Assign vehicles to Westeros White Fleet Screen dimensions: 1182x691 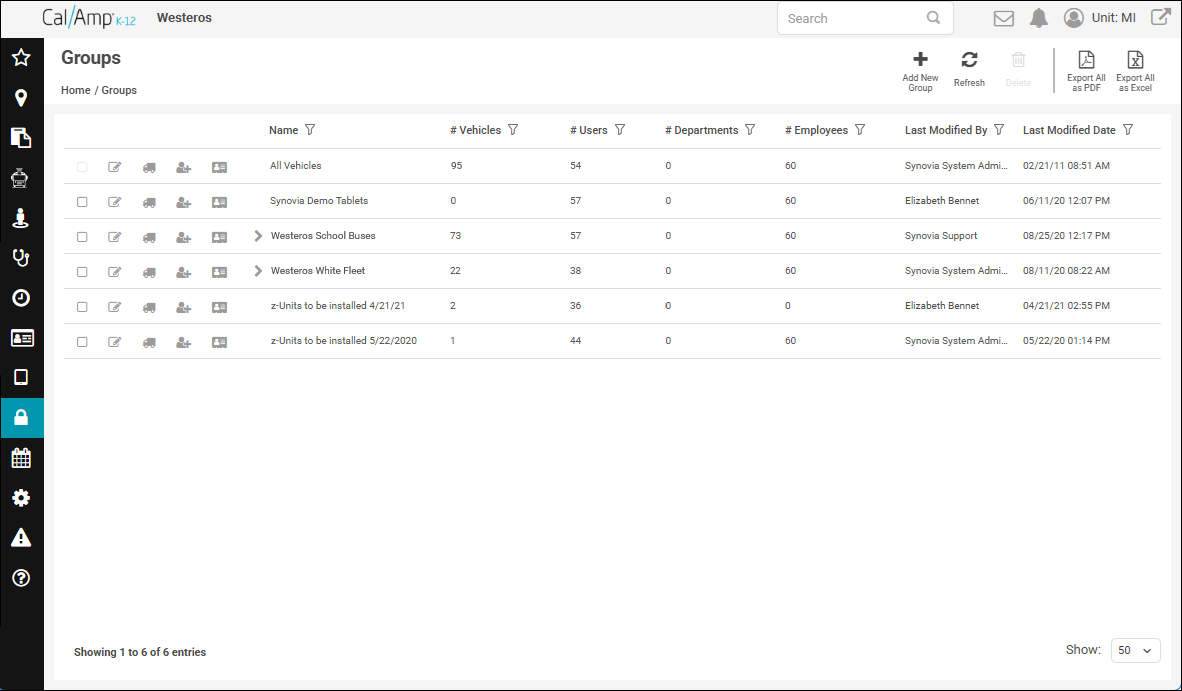pyautogui.click(x=149, y=272)
